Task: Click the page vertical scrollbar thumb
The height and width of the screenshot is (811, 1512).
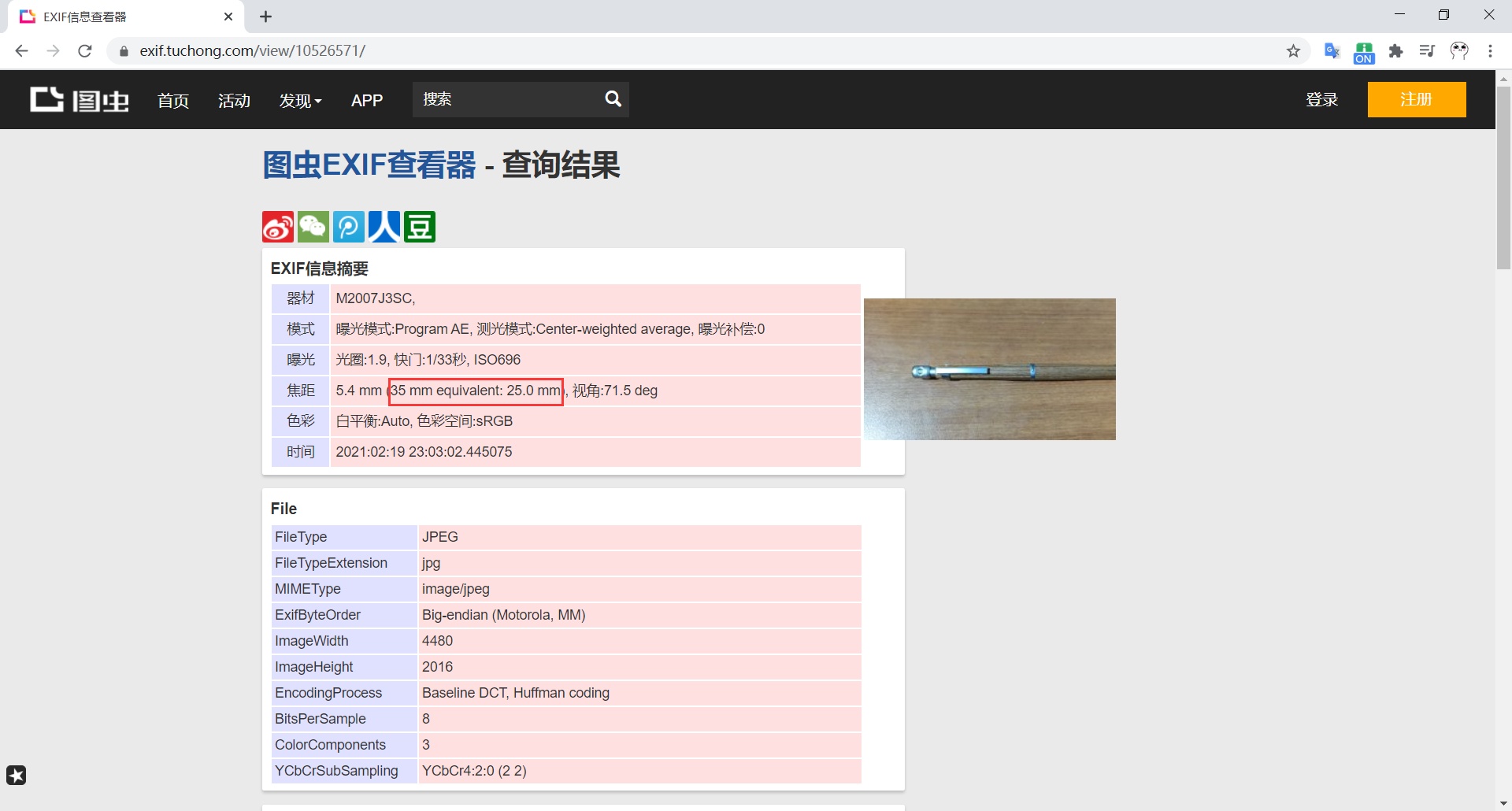Action: tap(1503, 177)
